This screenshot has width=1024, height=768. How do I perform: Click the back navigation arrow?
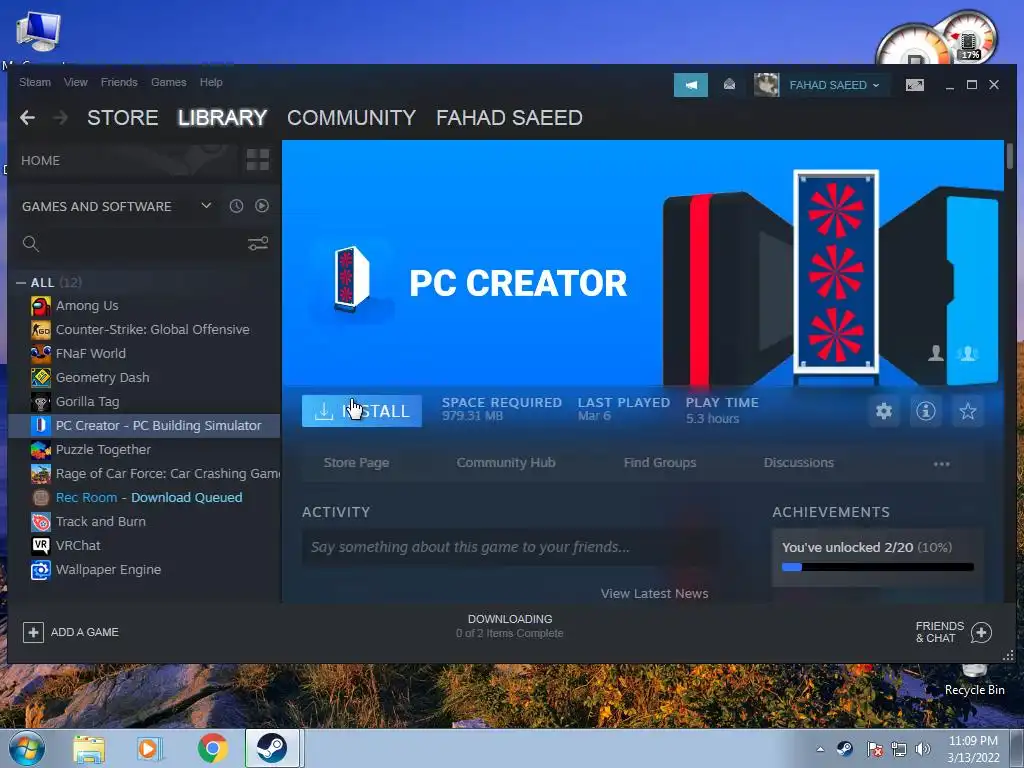(x=27, y=118)
